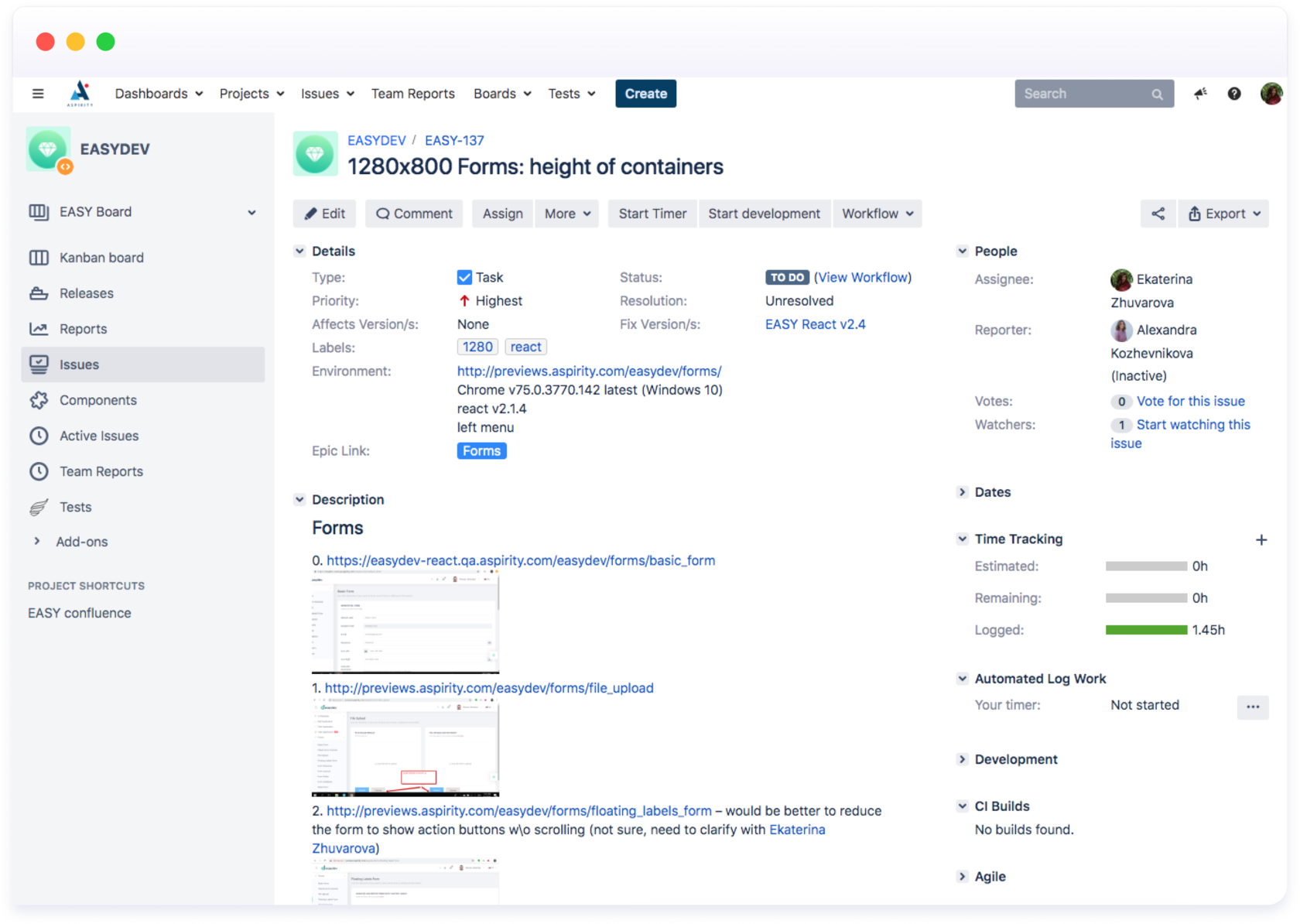This screenshot has width=1300, height=924.
Task: Click the Assign button
Action: [503, 214]
